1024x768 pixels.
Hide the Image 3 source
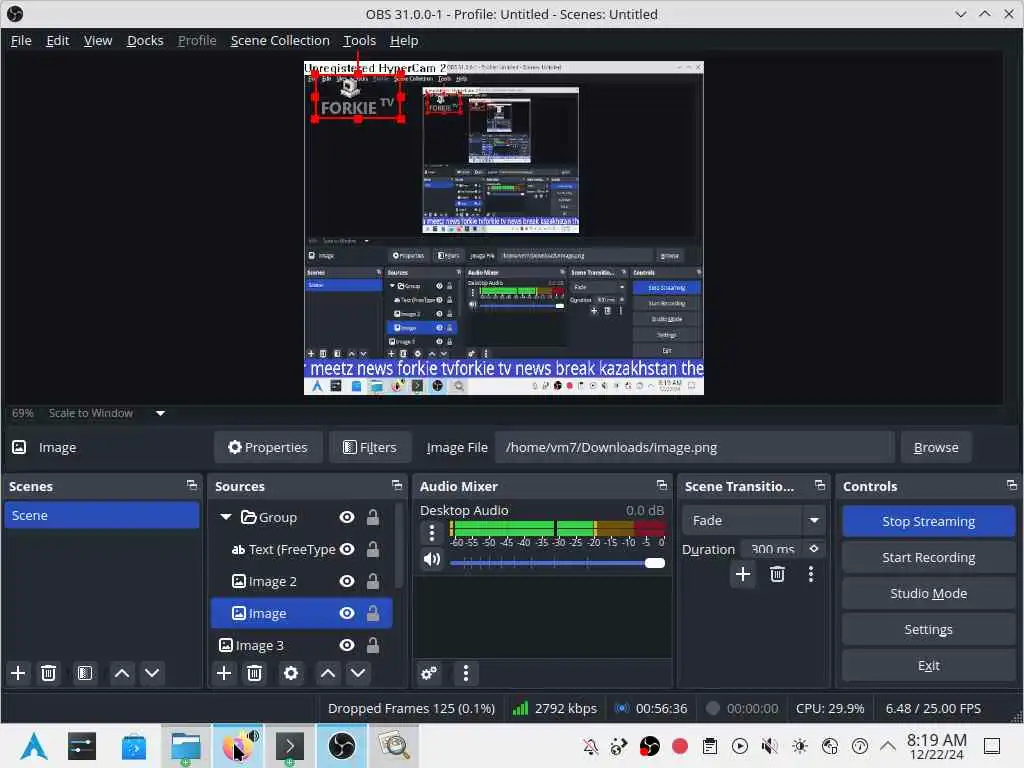point(347,645)
